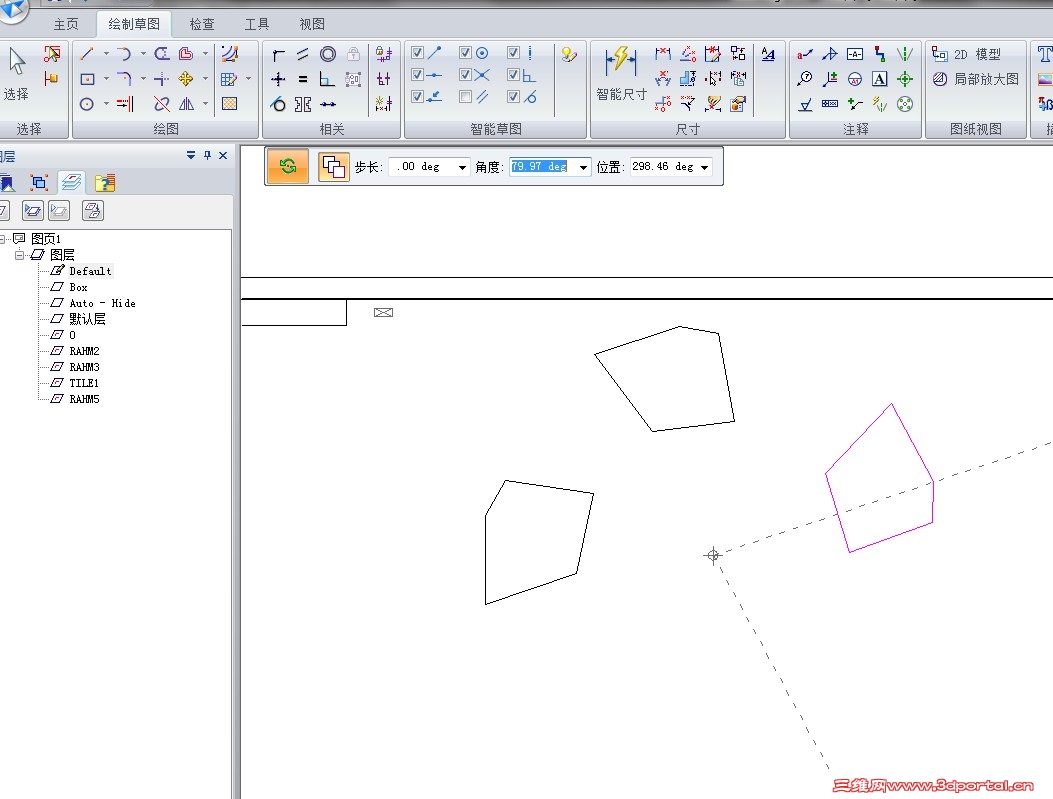Switch to the 检查 tab
The height and width of the screenshot is (799, 1053).
201,24
